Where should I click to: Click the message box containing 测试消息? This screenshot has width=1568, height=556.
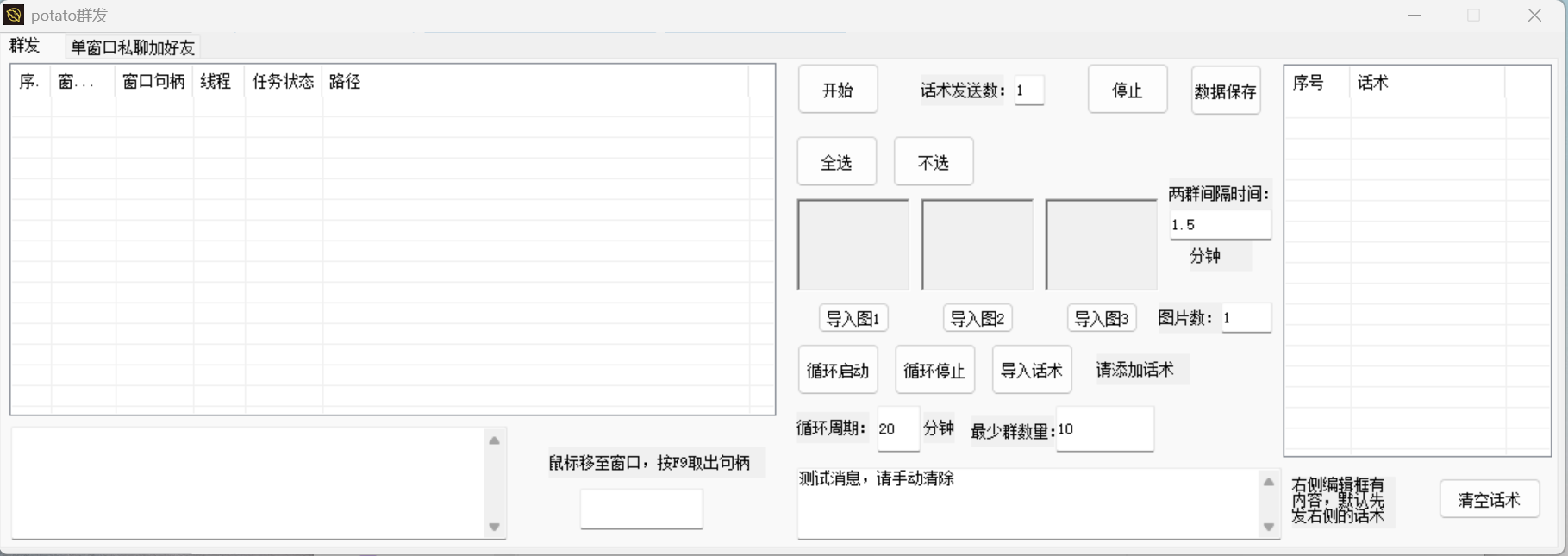click(x=1028, y=504)
